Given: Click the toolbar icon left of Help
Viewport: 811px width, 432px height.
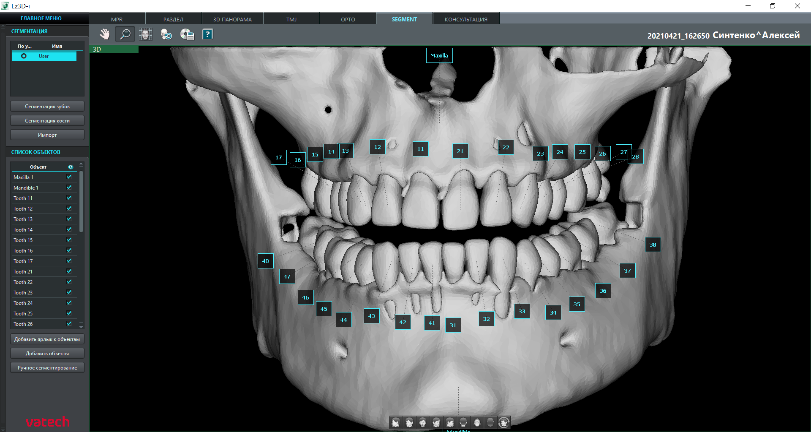Looking at the screenshot, I should click(186, 33).
